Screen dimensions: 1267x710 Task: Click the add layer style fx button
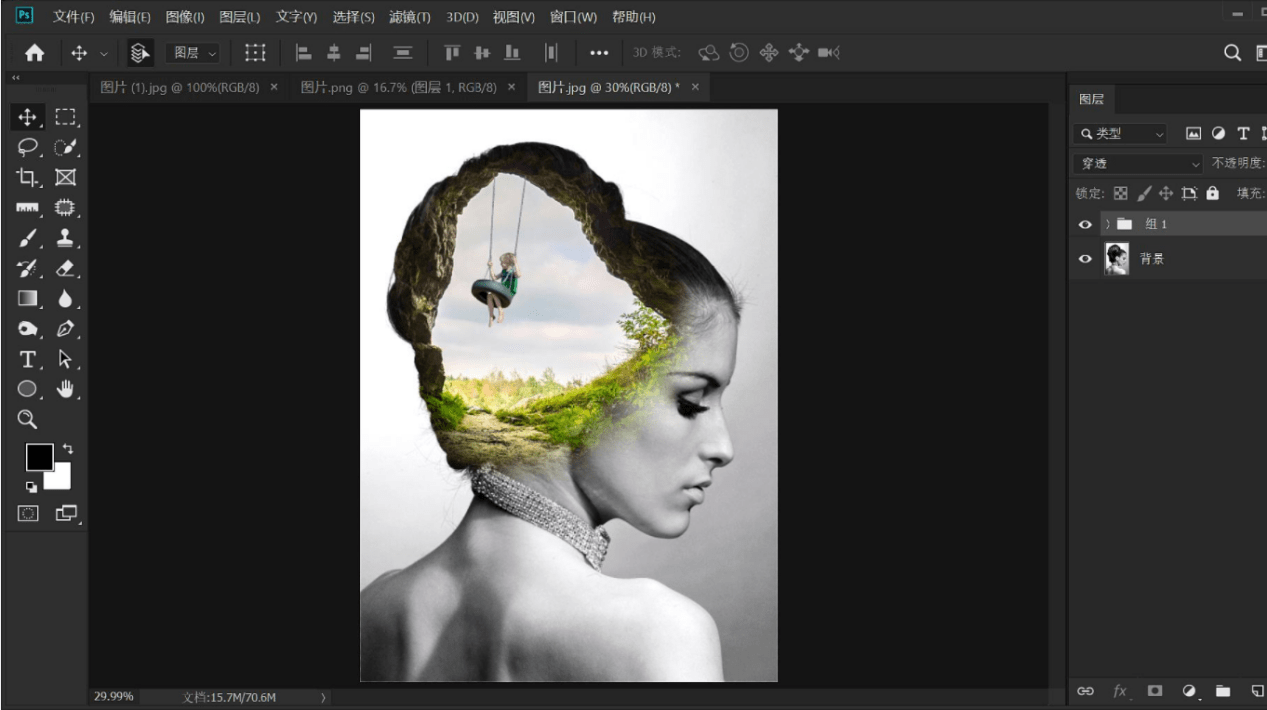pos(1120,691)
